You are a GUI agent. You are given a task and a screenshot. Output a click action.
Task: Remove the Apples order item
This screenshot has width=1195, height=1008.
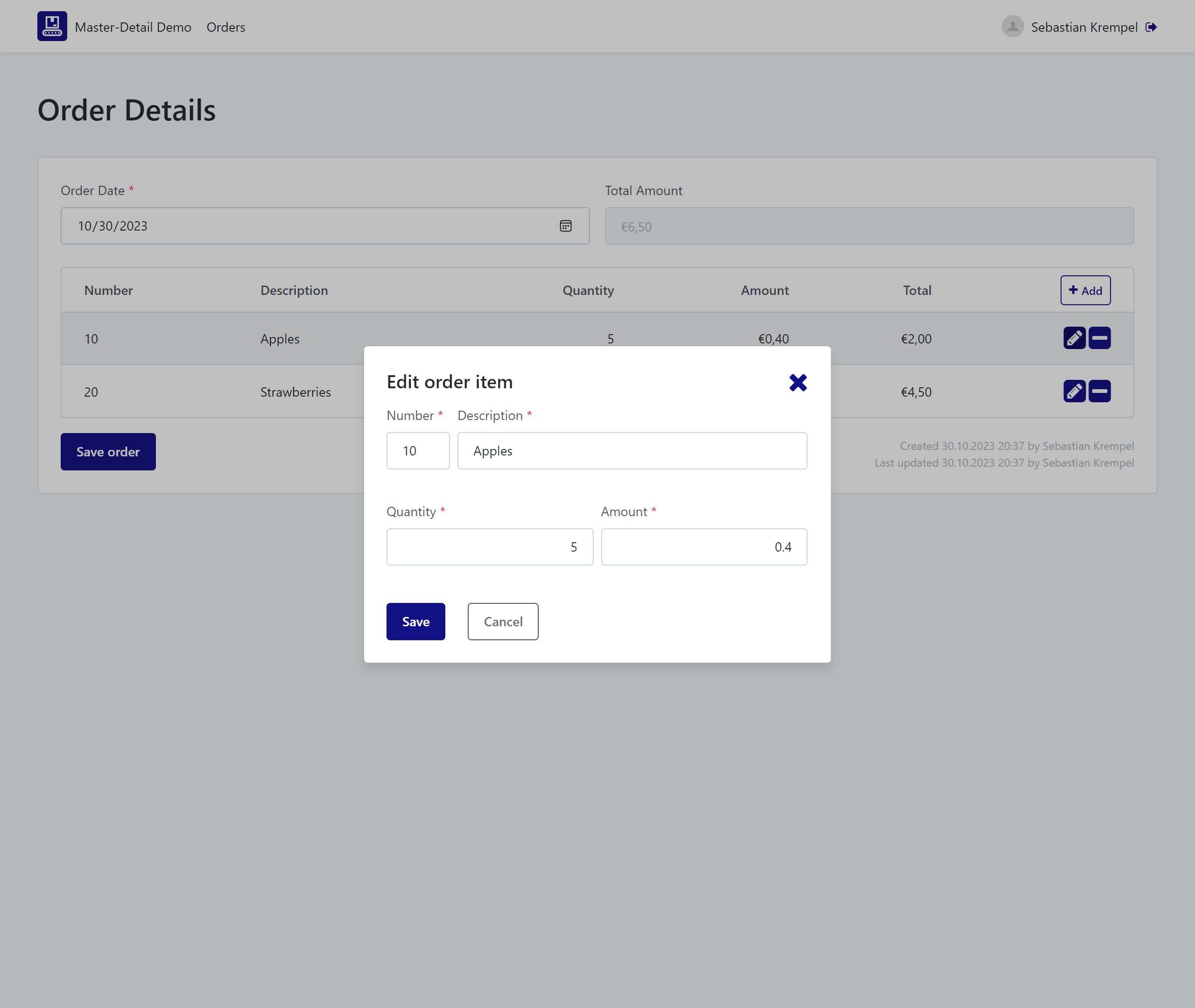click(x=1099, y=338)
